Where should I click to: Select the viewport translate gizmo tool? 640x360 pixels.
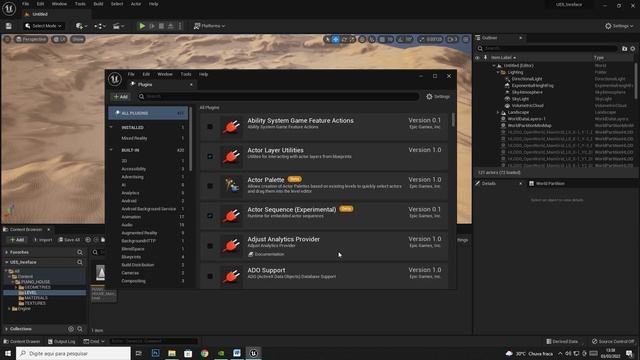pos(336,39)
